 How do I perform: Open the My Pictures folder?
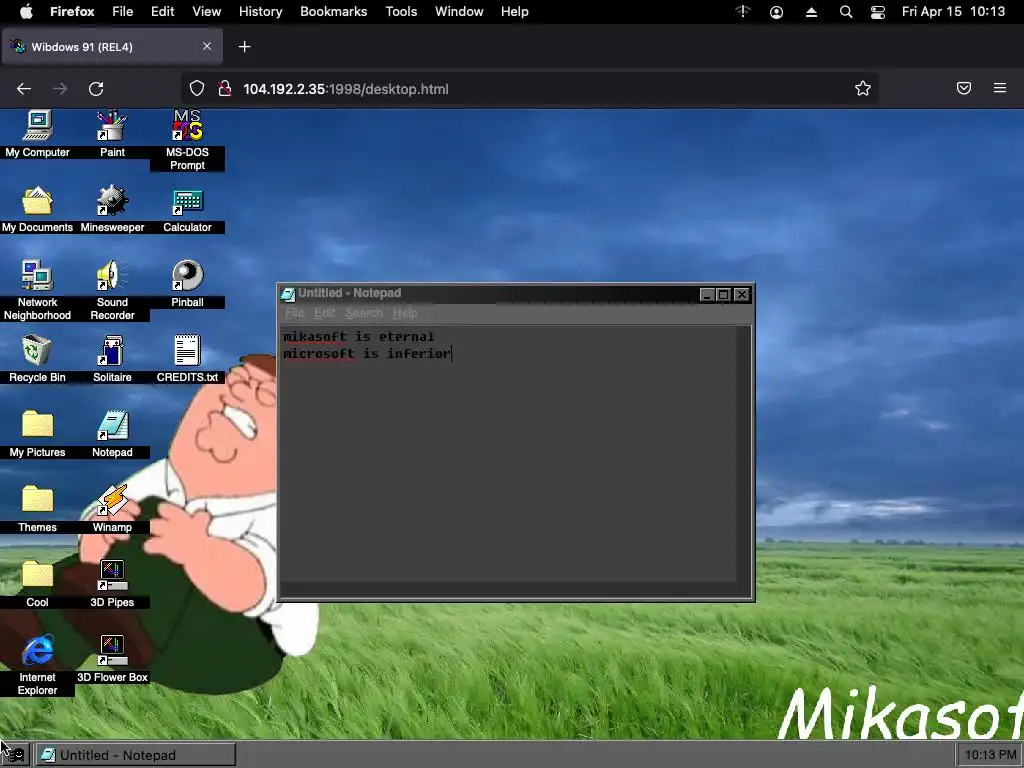click(37, 434)
